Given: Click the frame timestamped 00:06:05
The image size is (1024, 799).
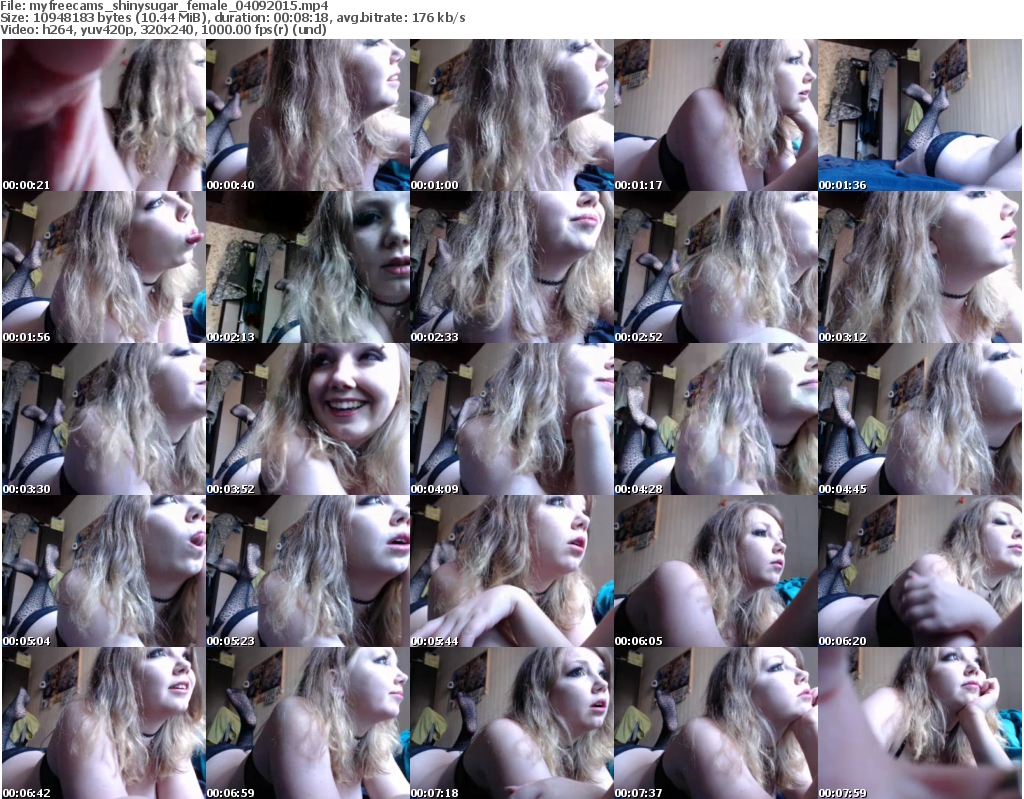Looking at the screenshot, I should pos(716,571).
